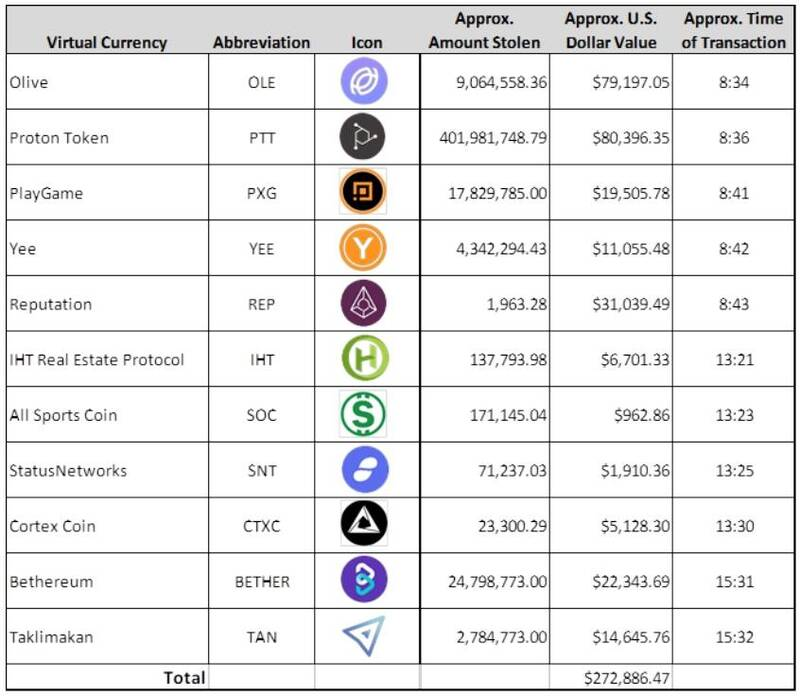The height and width of the screenshot is (696, 800).
Task: Click the orange Yee coin icon
Action: (x=364, y=249)
